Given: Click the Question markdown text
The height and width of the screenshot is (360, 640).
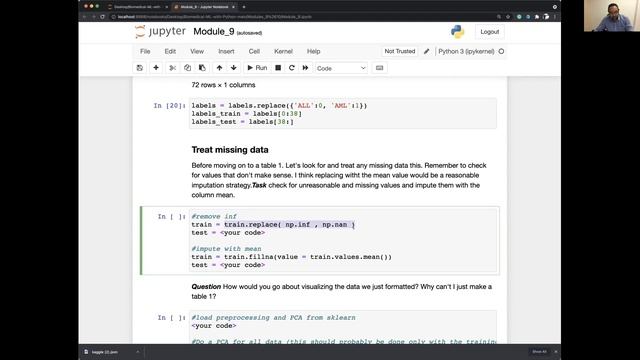Looking at the screenshot, I should pyautogui.click(x=342, y=291).
